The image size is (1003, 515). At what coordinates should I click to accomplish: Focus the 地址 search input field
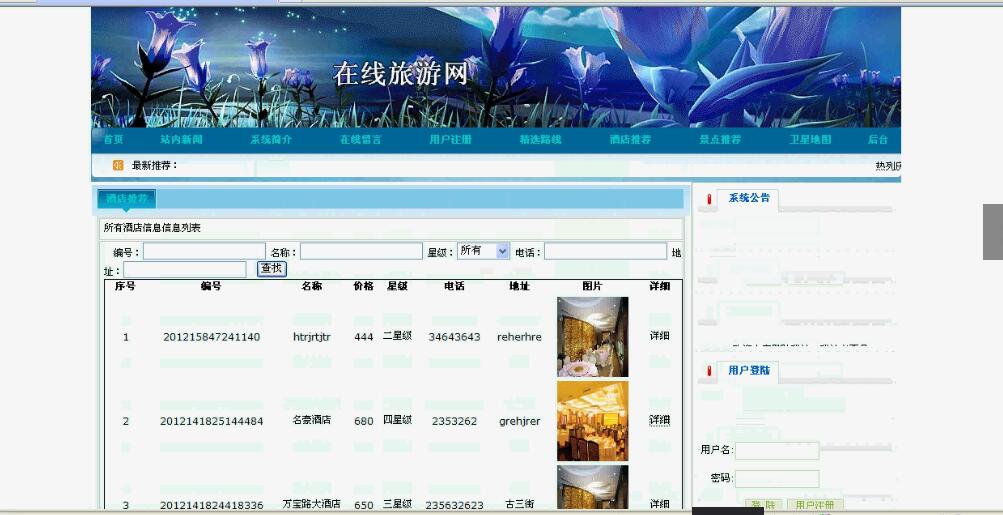[x=185, y=269]
